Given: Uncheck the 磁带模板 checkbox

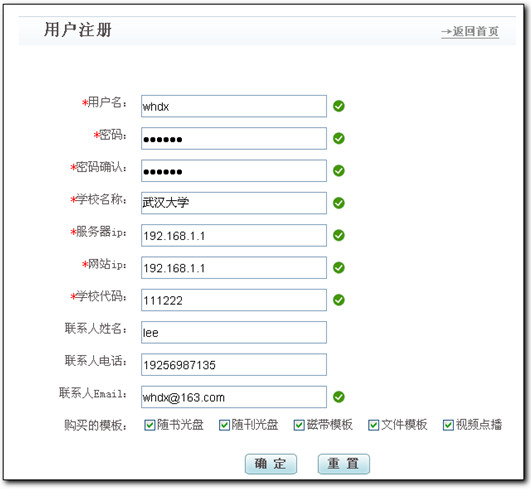Looking at the screenshot, I should [299, 425].
